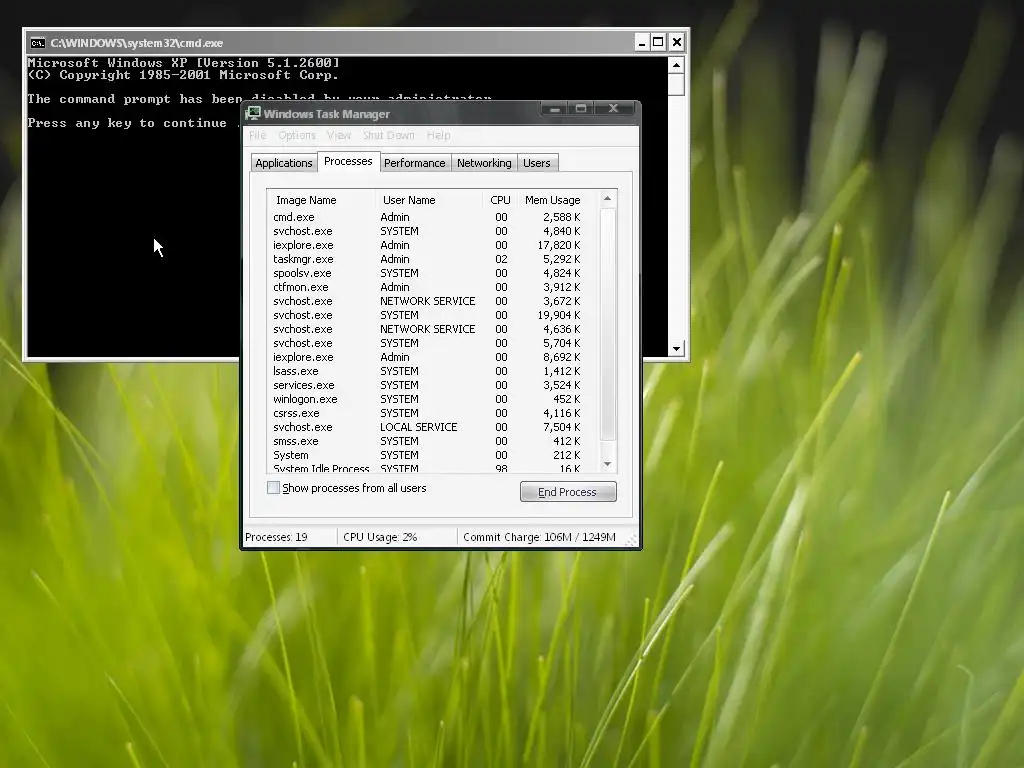
Task: Sort processes by CPU column
Action: pos(500,200)
